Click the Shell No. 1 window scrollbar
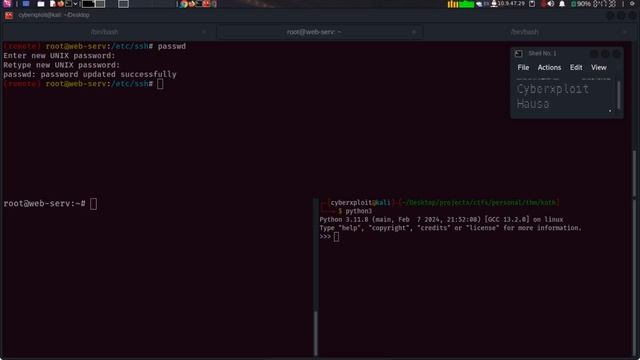The height and width of the screenshot is (360, 640). [x=619, y=95]
